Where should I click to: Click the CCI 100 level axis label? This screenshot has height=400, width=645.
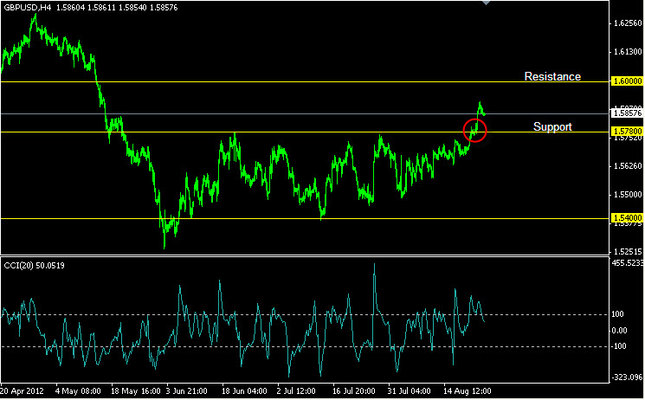tap(621, 314)
